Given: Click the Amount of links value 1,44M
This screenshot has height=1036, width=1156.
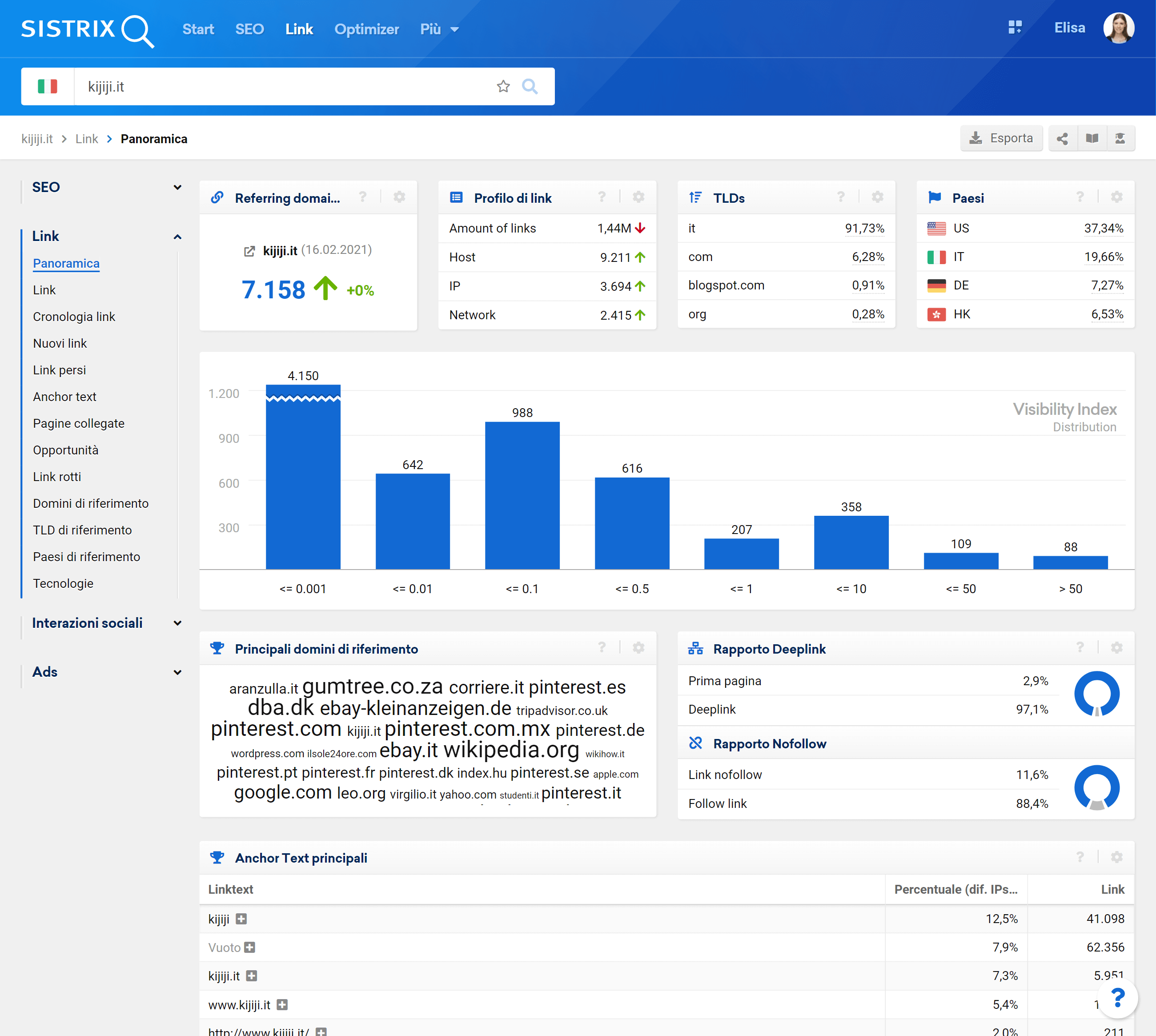Looking at the screenshot, I should 614,228.
